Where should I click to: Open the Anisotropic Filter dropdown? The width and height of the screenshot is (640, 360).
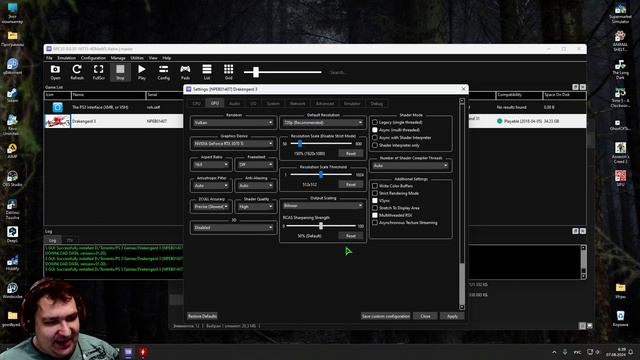tap(211, 185)
